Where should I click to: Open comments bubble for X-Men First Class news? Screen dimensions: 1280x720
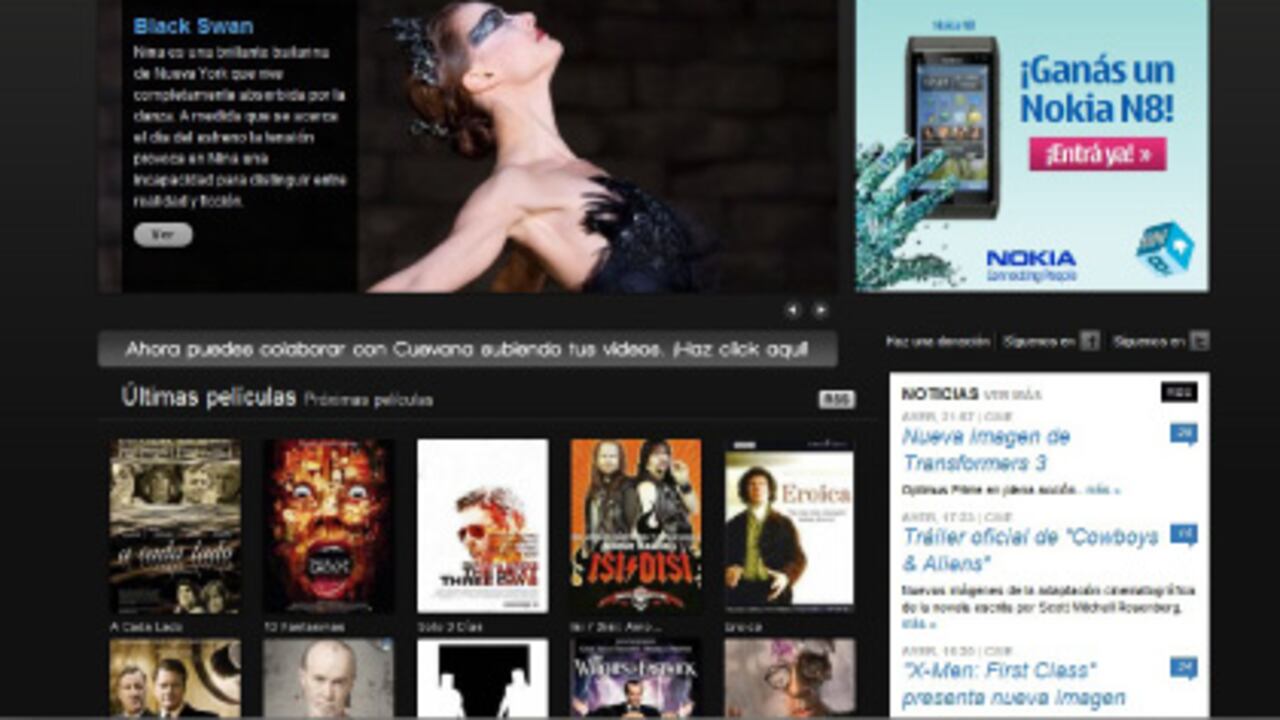1183,667
